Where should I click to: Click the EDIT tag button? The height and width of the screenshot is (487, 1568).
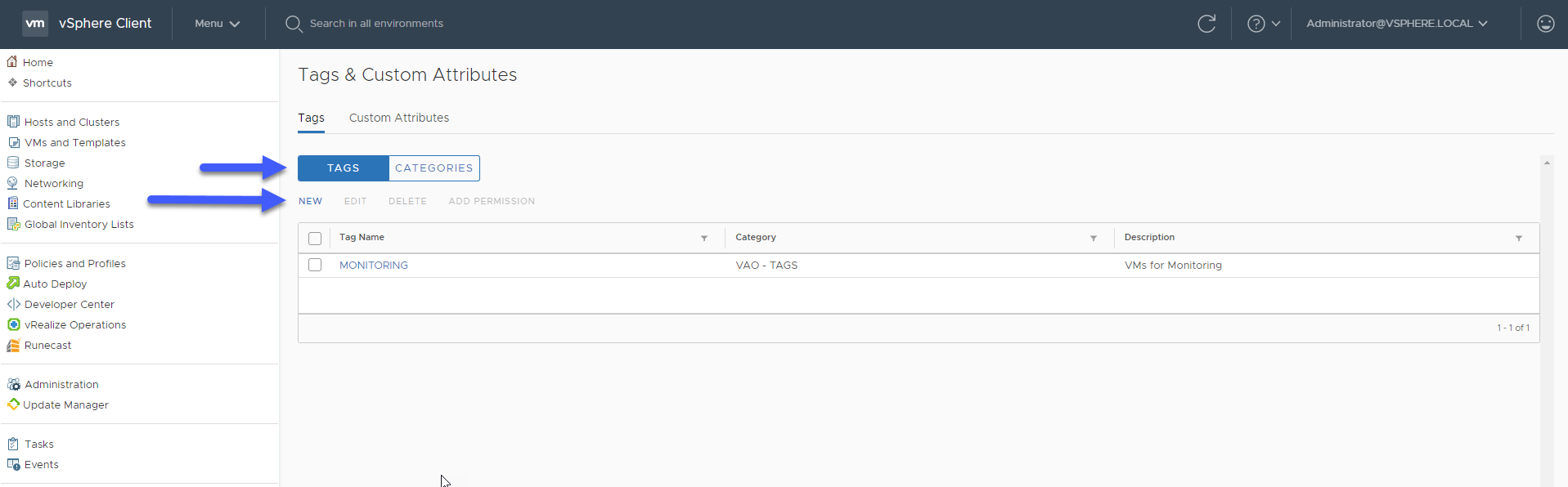(x=355, y=201)
